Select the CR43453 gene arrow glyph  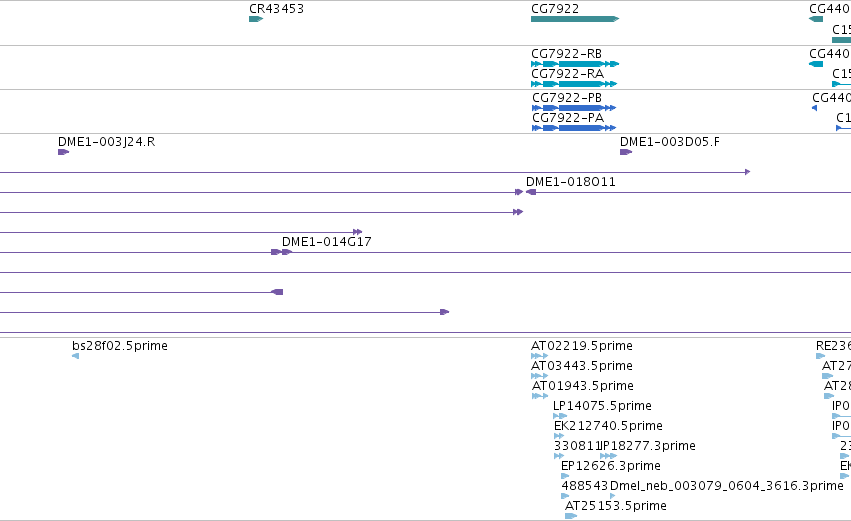click(256, 19)
